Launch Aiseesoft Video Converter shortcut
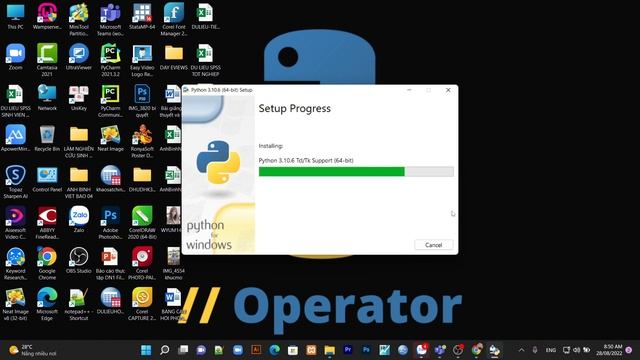 click(x=16, y=223)
